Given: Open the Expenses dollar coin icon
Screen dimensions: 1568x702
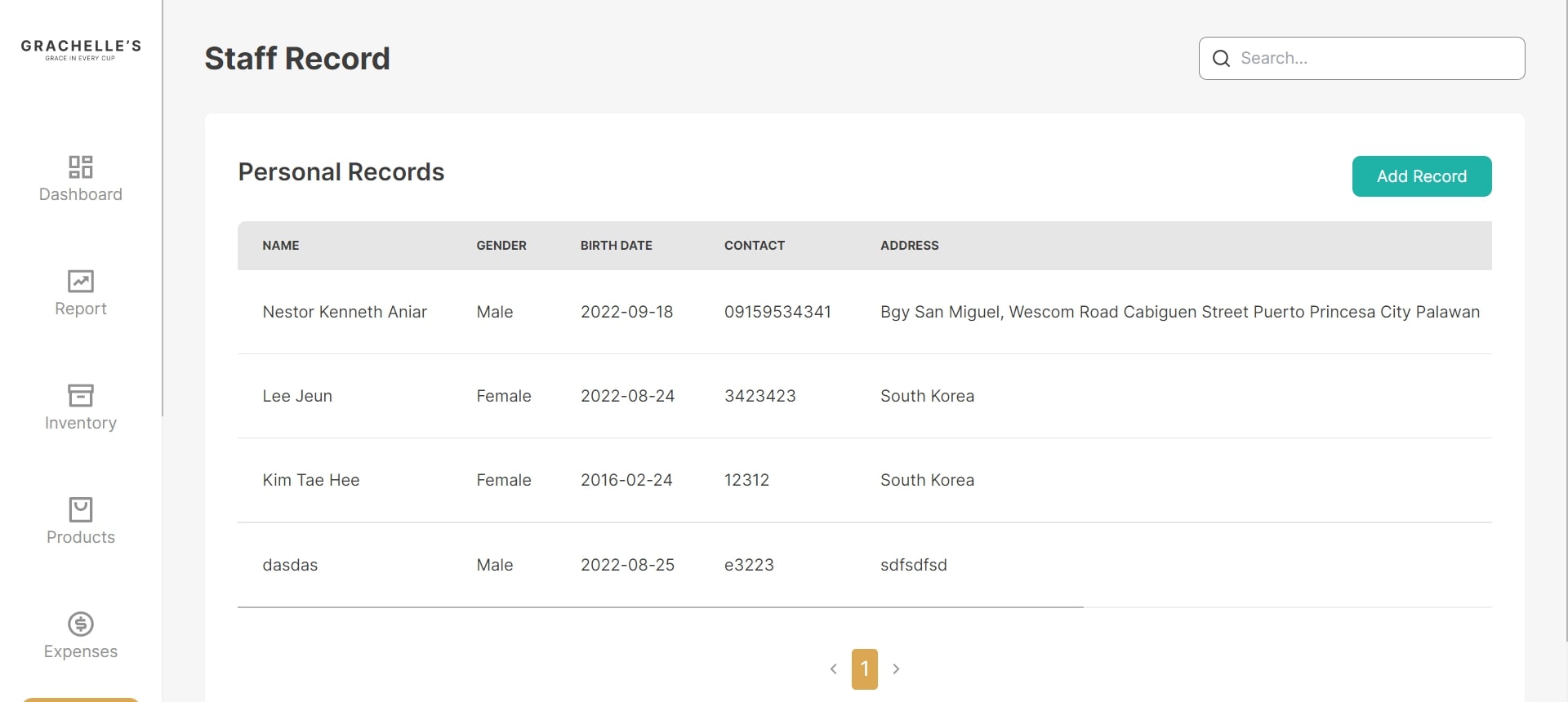Looking at the screenshot, I should 81,624.
